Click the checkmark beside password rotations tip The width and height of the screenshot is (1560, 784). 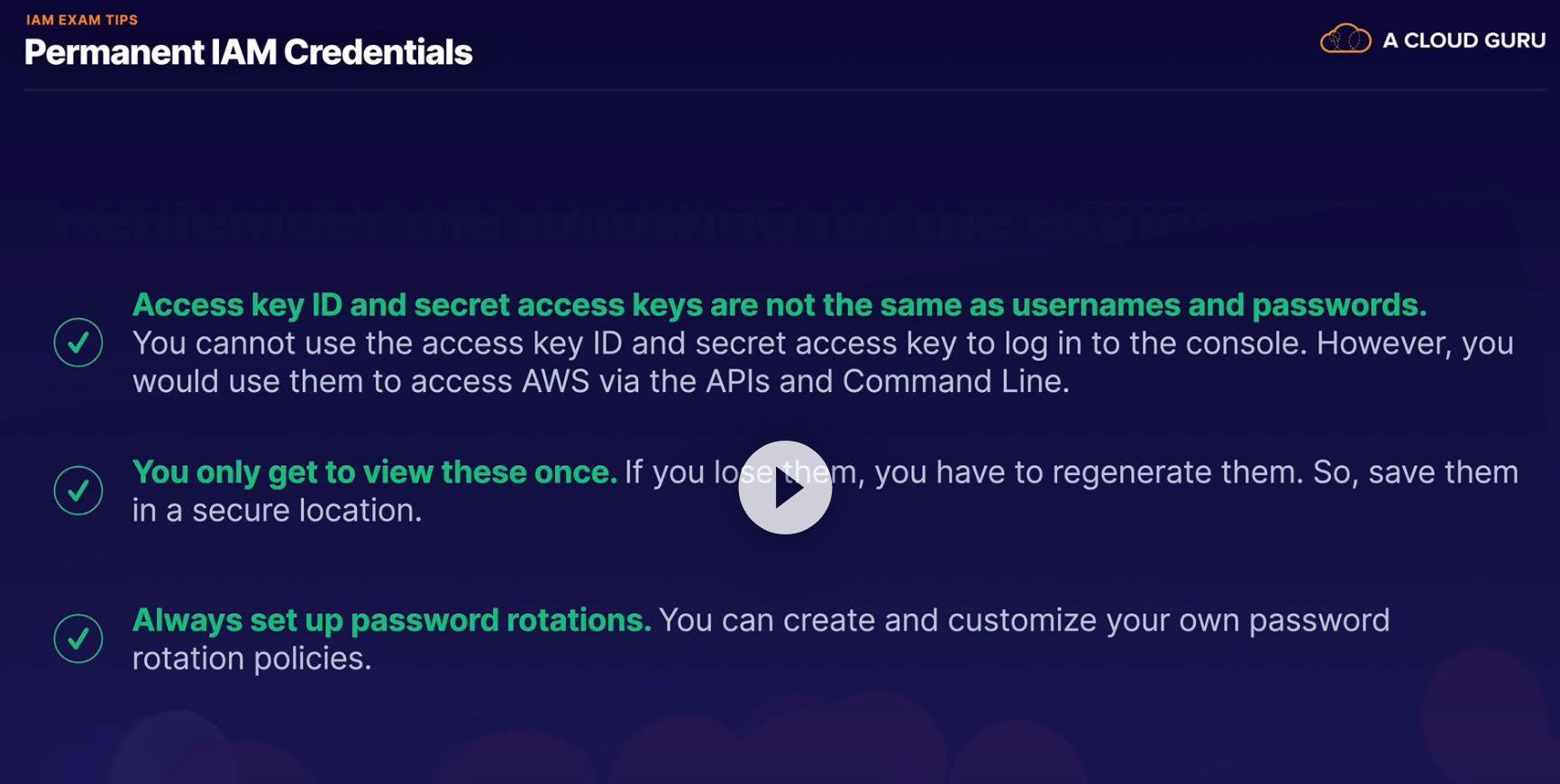[x=78, y=638]
